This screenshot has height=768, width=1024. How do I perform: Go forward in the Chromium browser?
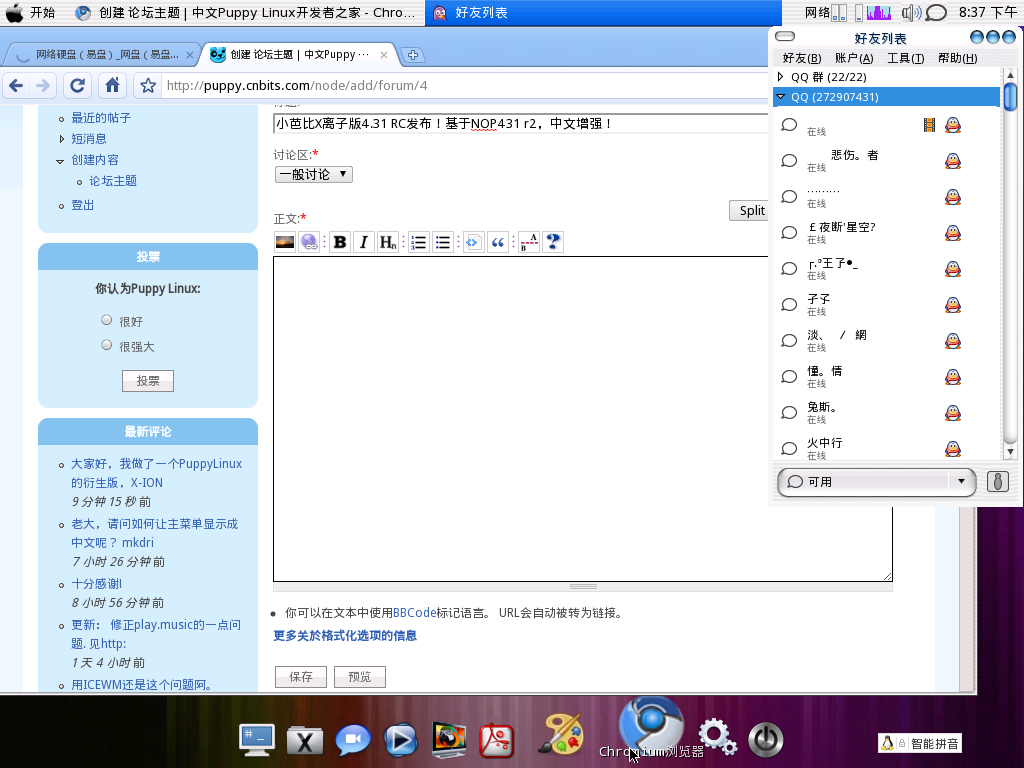[42, 86]
